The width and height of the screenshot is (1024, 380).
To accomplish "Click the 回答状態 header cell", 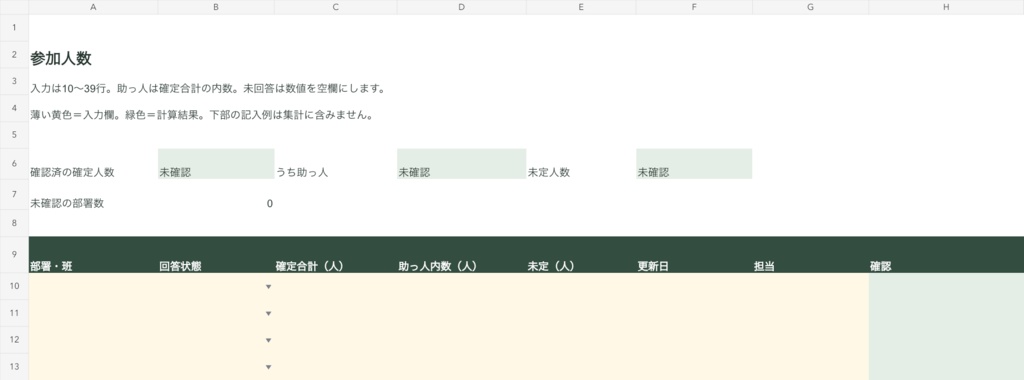I will click(216, 255).
